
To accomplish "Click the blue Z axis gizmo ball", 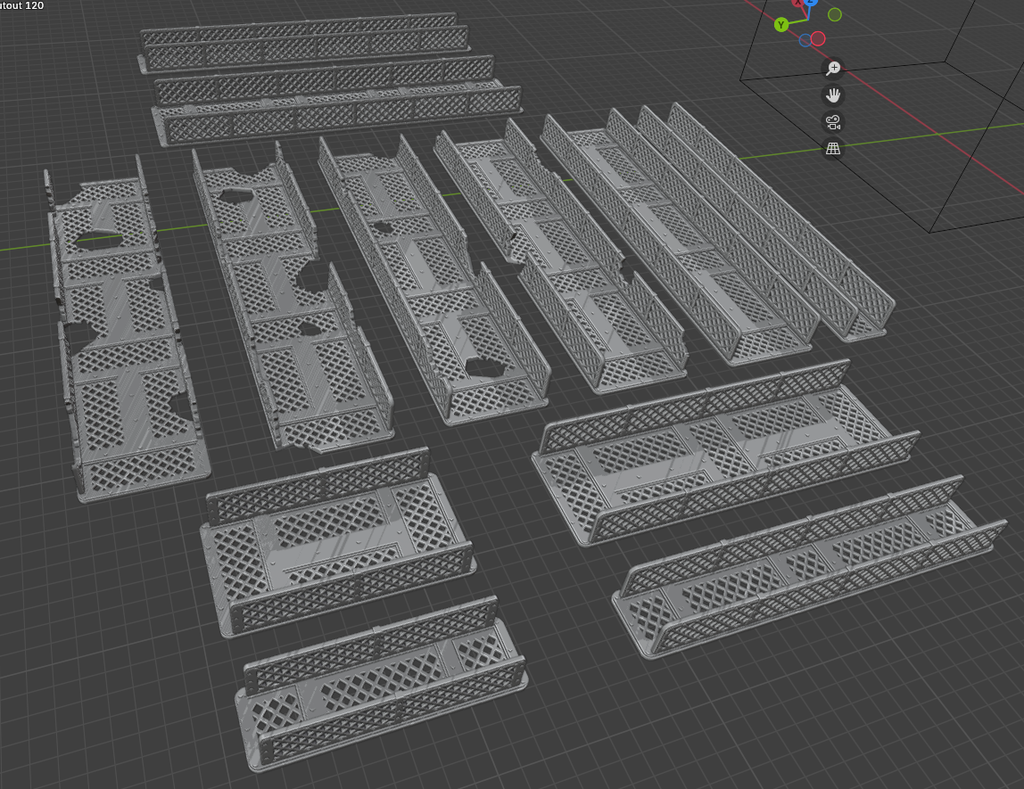I will pyautogui.click(x=810, y=2).
